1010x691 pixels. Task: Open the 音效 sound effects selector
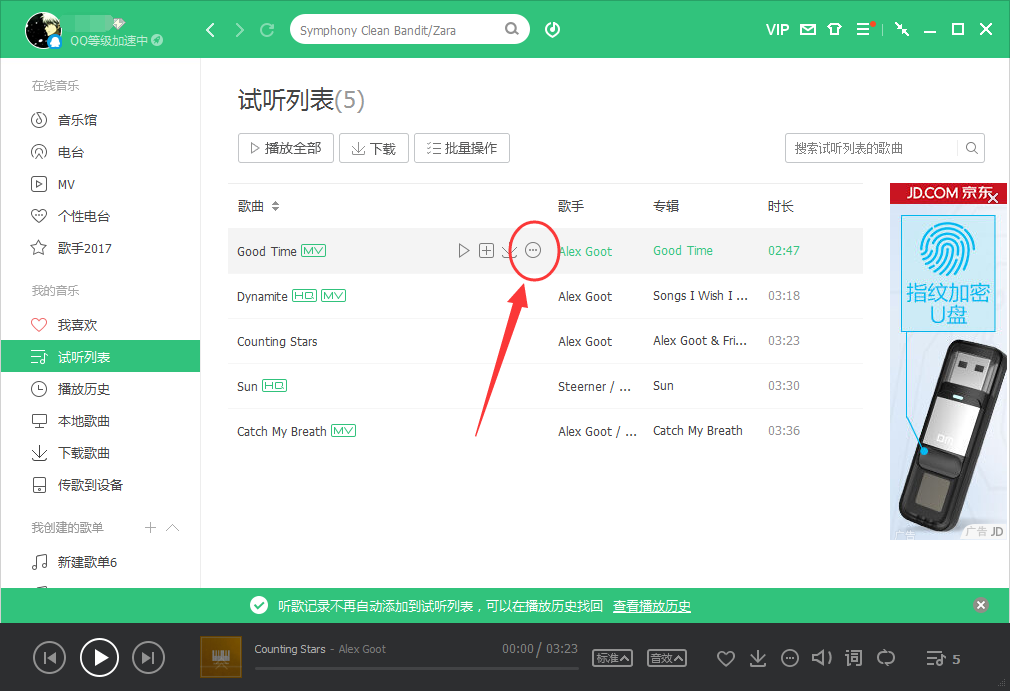coord(666,658)
